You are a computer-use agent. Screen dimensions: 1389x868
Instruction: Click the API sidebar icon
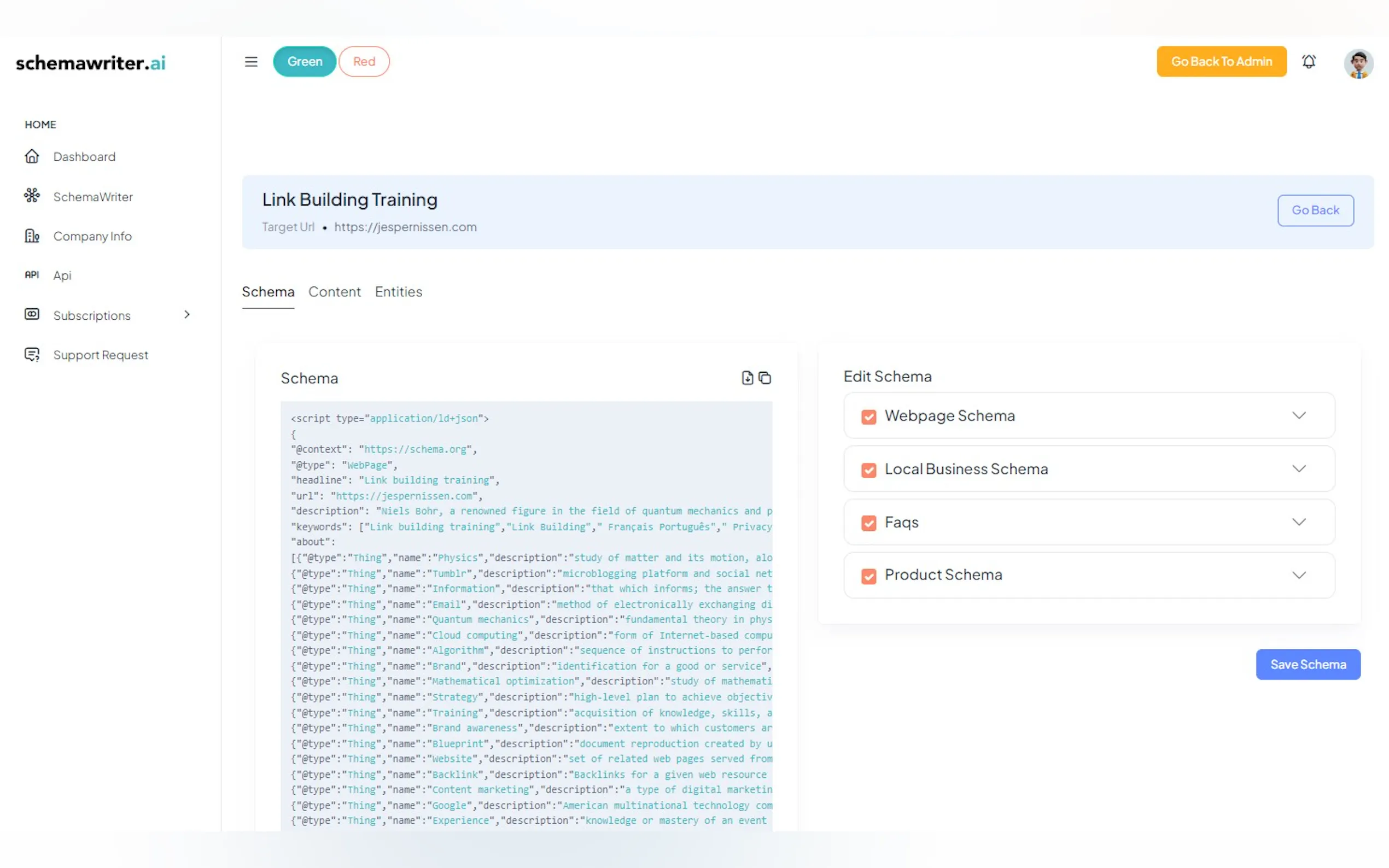point(32,275)
